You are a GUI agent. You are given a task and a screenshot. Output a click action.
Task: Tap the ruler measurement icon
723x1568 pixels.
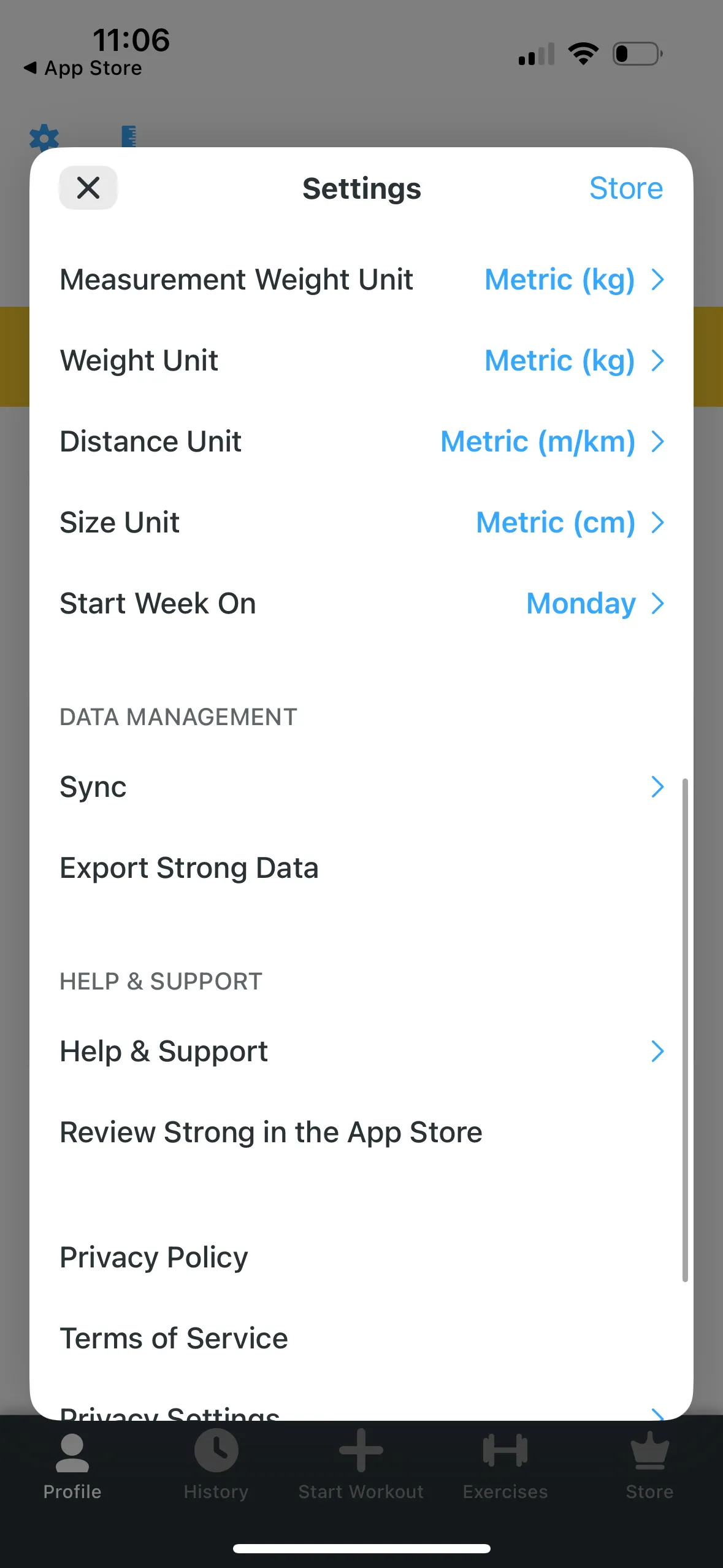tap(129, 136)
